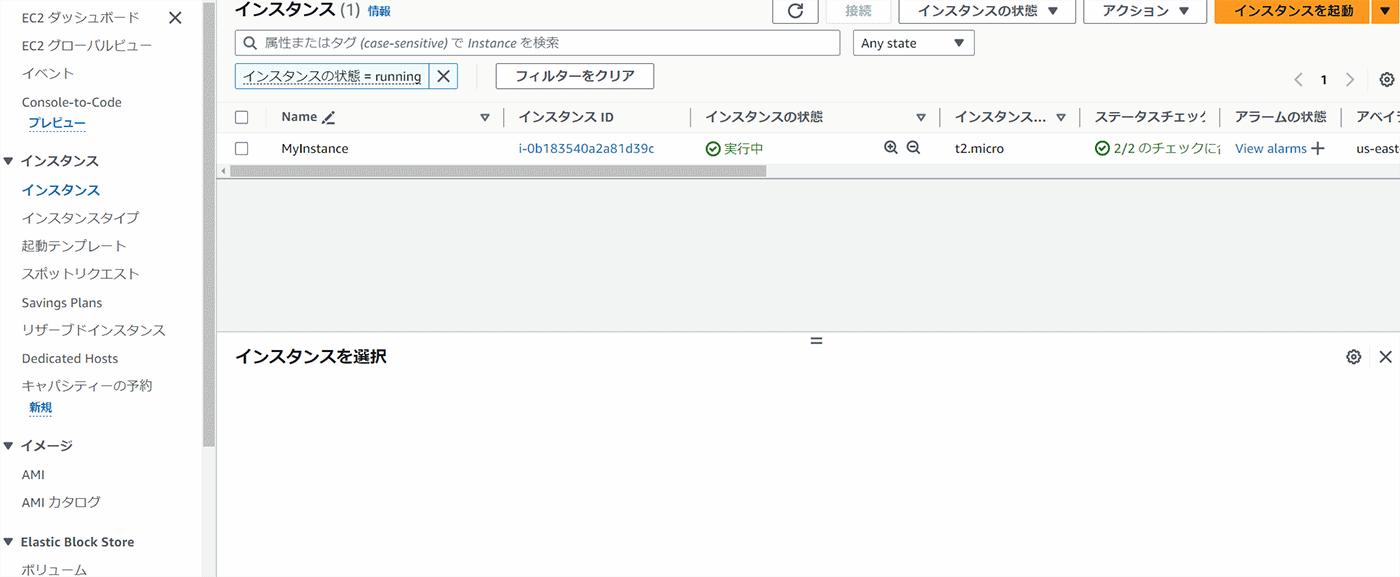Click the t2.micro instance type cell

979,148
